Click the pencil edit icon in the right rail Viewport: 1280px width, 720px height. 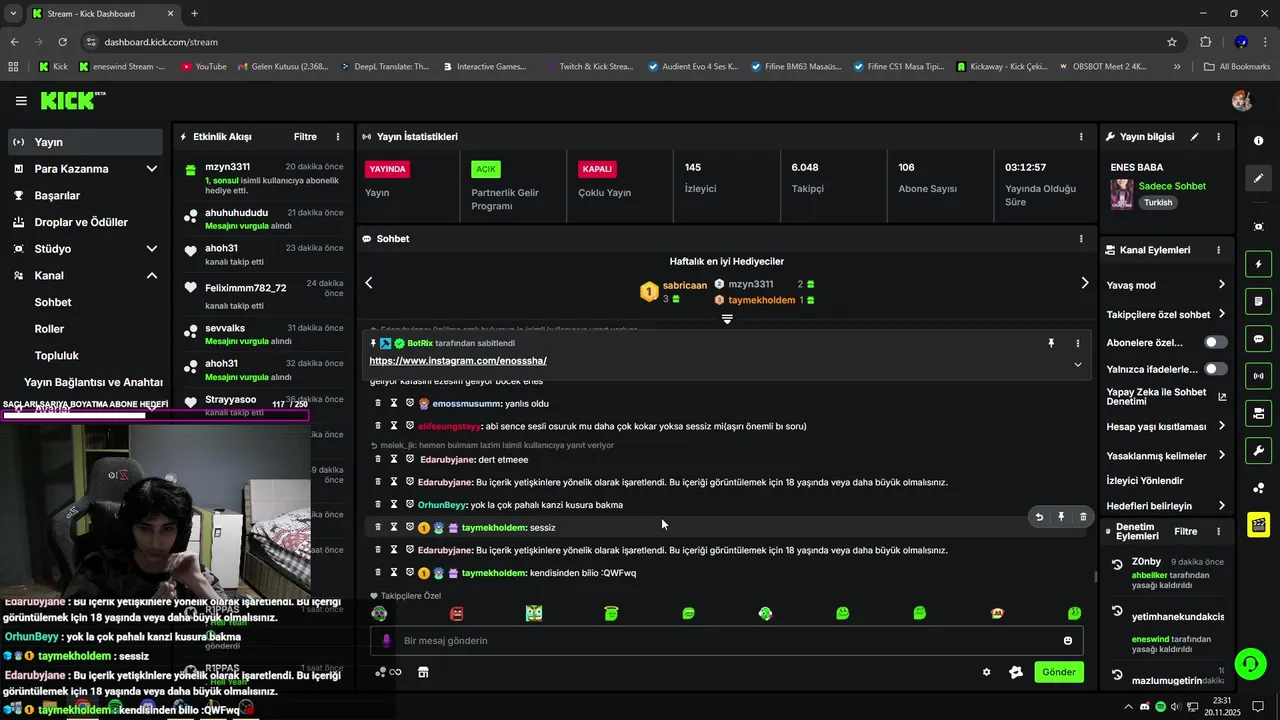pos(1258,178)
